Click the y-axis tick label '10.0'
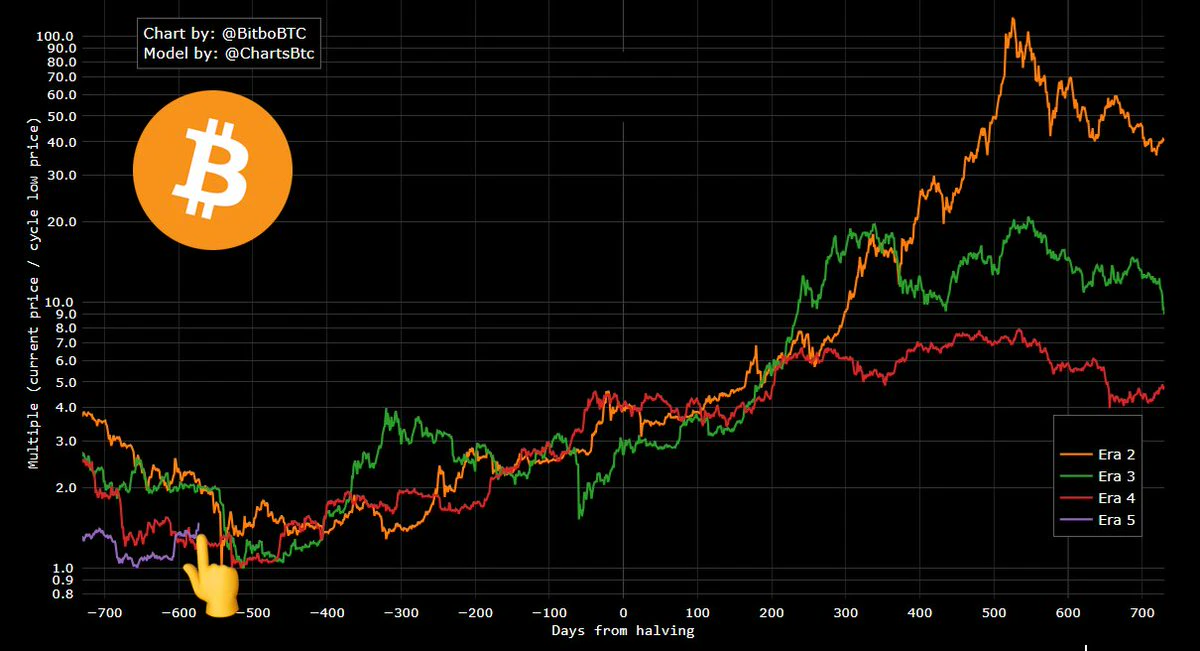Viewport: 1200px width, 651px height. [59, 302]
